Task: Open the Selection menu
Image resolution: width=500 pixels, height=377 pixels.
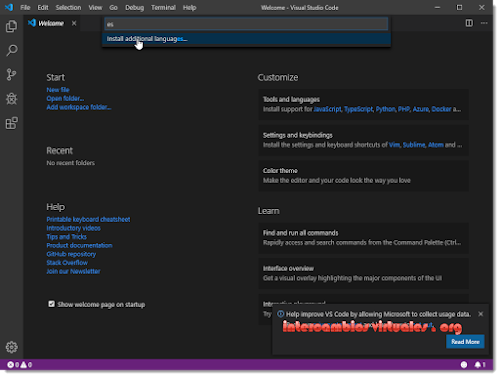Action: 68,7
